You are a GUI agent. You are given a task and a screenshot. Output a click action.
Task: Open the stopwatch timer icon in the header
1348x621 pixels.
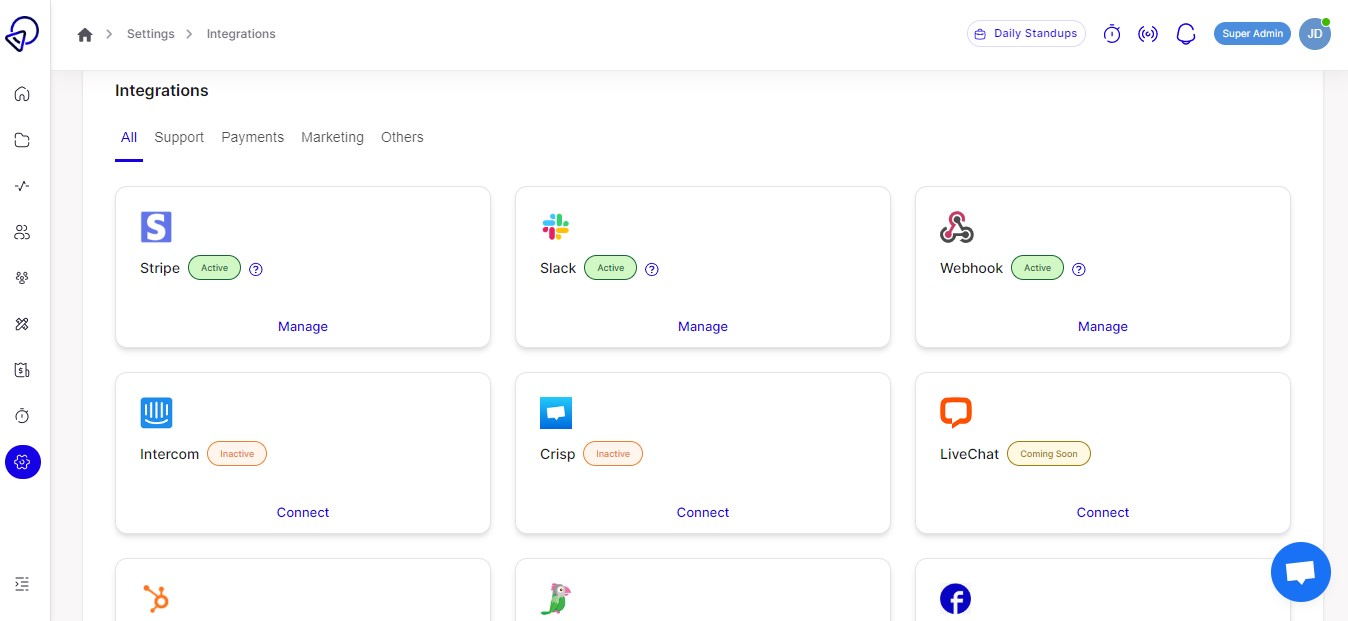(x=1112, y=33)
